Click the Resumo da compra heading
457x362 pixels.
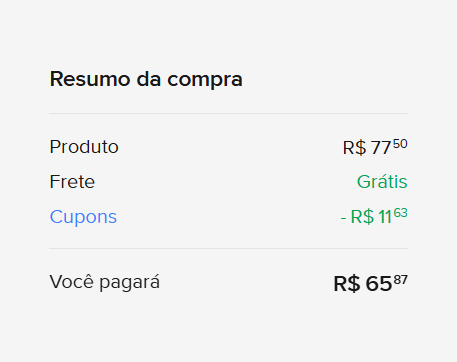click(x=146, y=80)
